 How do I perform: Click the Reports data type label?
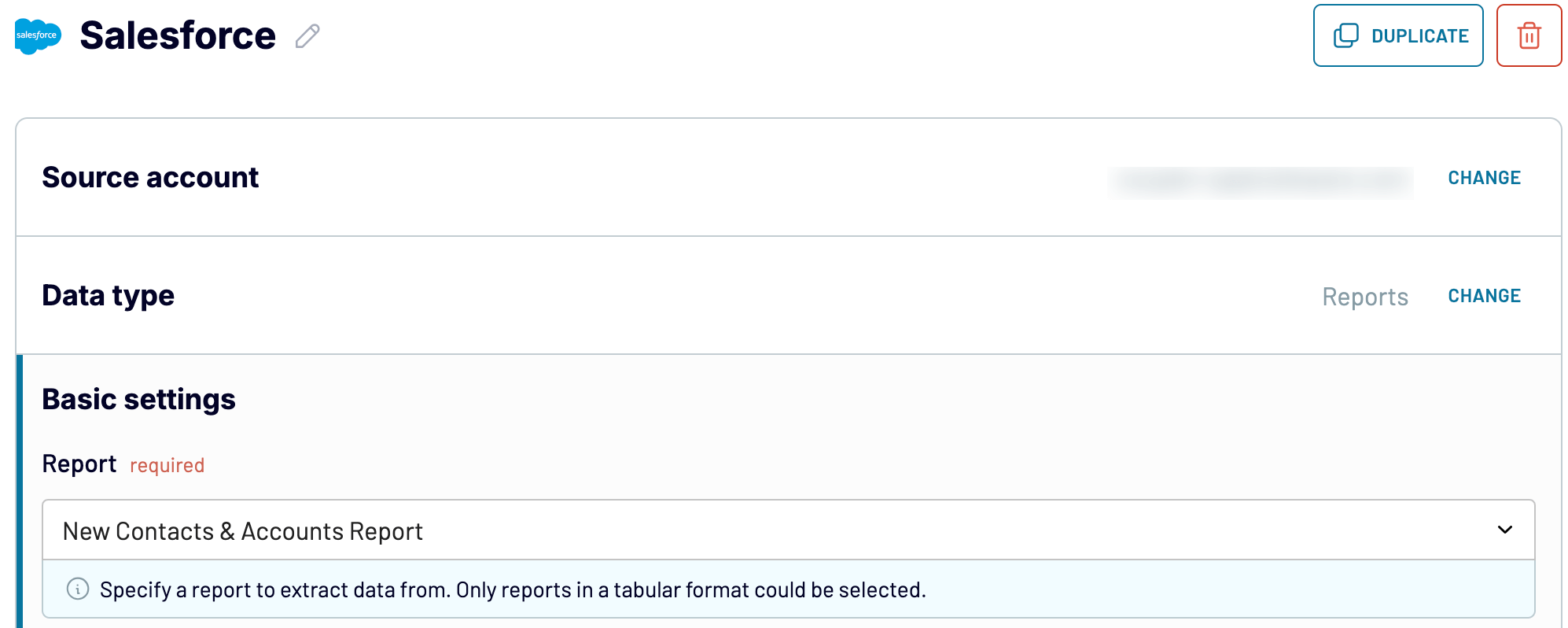[x=1365, y=297]
